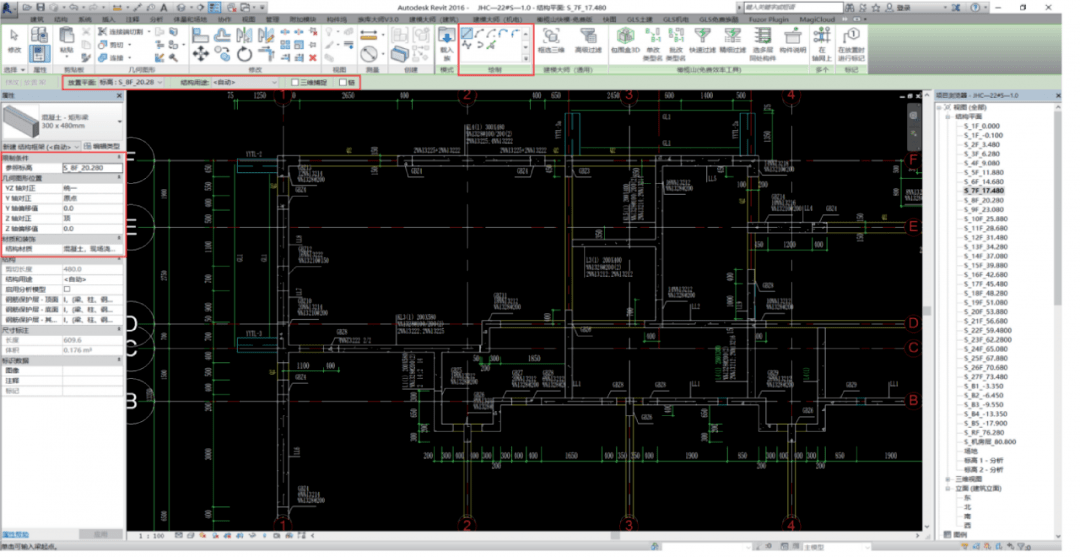1080x557 pixels.
Task: Check the 启用分析模型 checkbox in properties
Action: click(x=67, y=288)
